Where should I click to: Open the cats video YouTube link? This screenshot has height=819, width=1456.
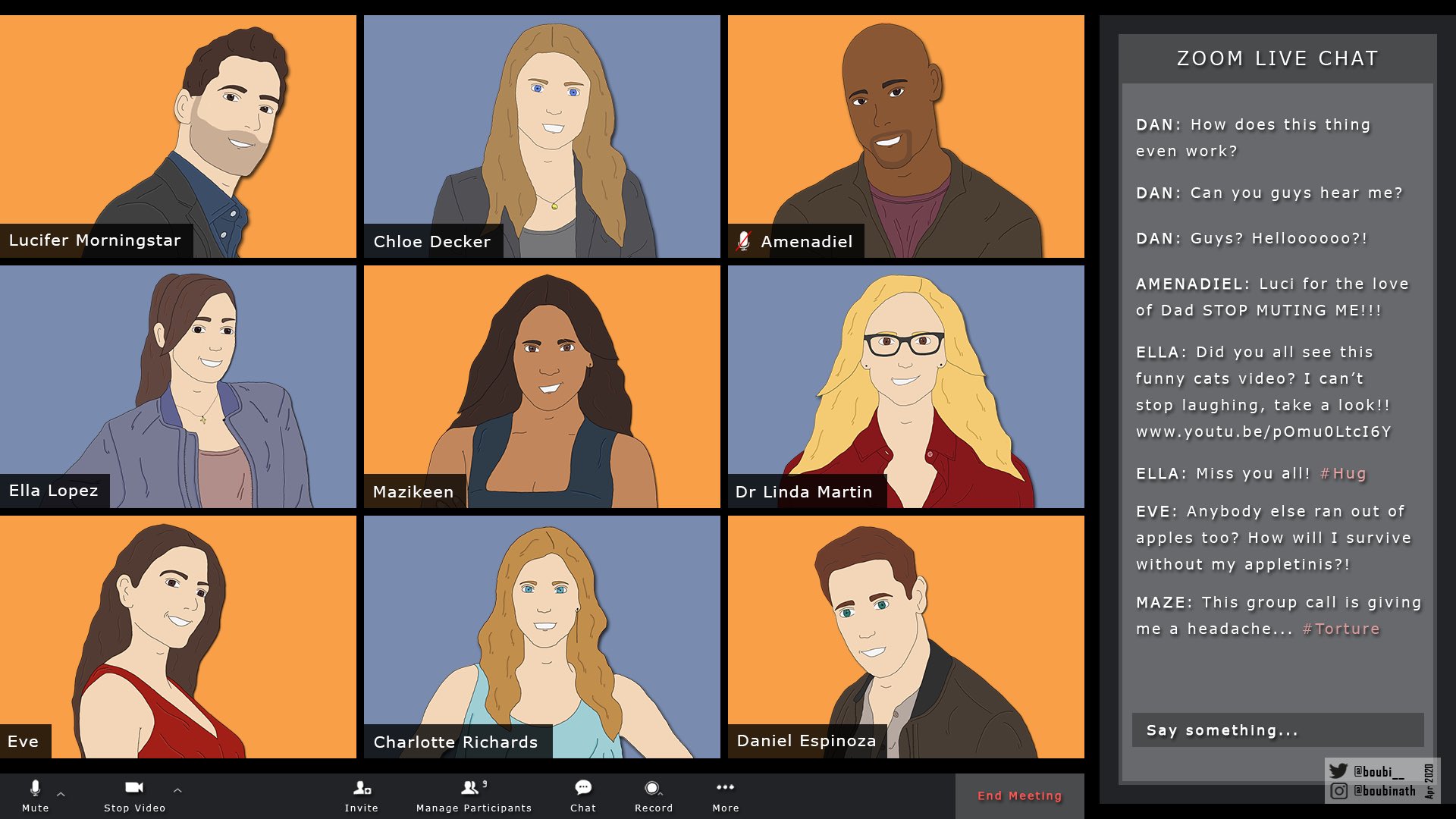pyautogui.click(x=1263, y=432)
